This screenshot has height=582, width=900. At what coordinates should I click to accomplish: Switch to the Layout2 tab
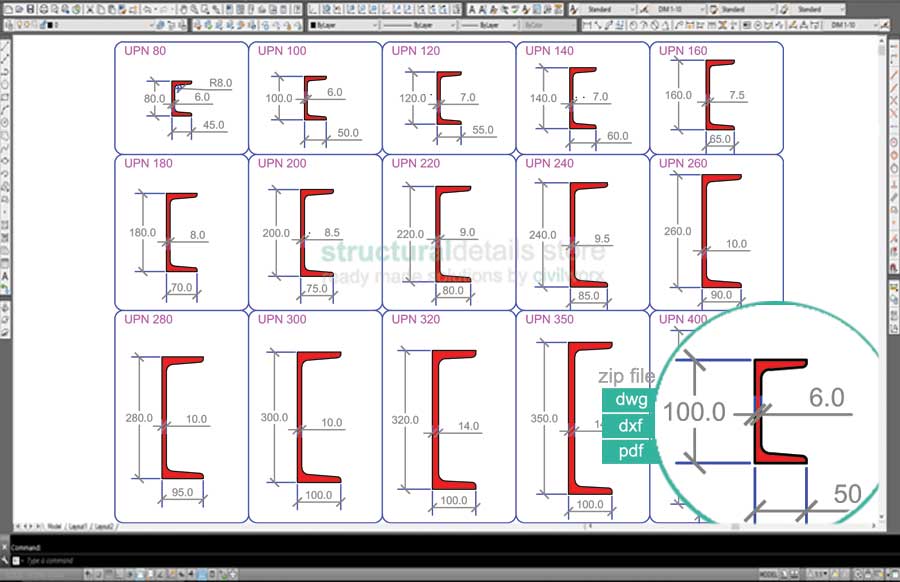click(x=104, y=526)
